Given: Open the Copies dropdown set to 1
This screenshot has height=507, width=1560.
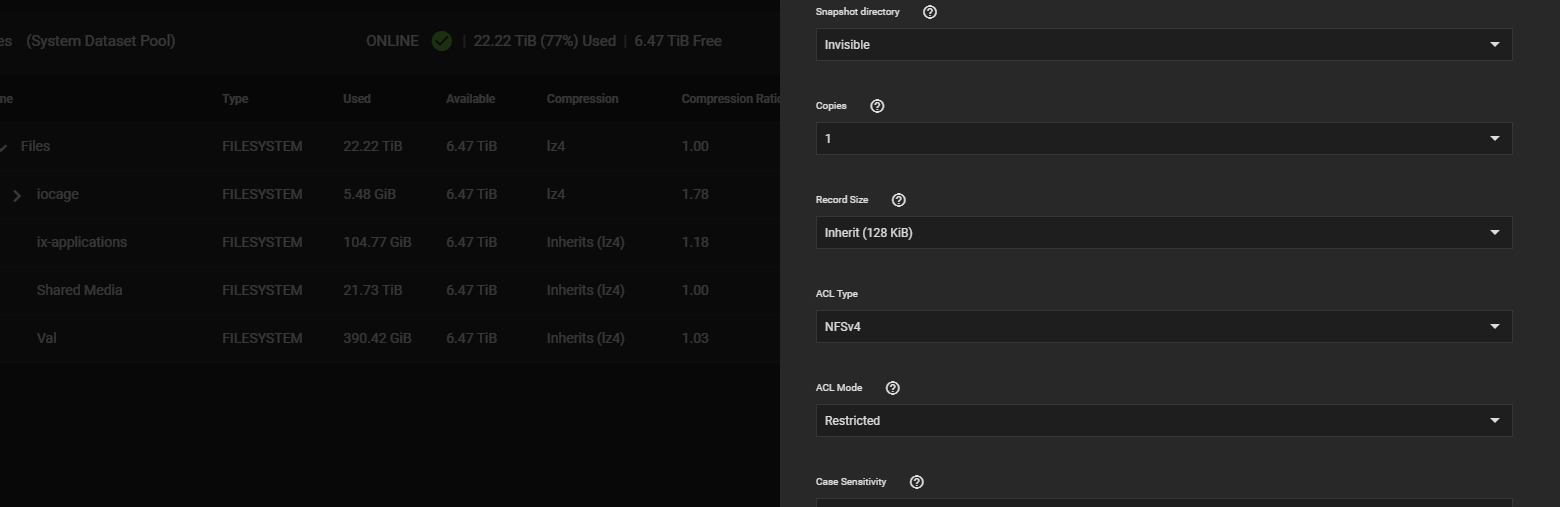Looking at the screenshot, I should coord(1164,139).
